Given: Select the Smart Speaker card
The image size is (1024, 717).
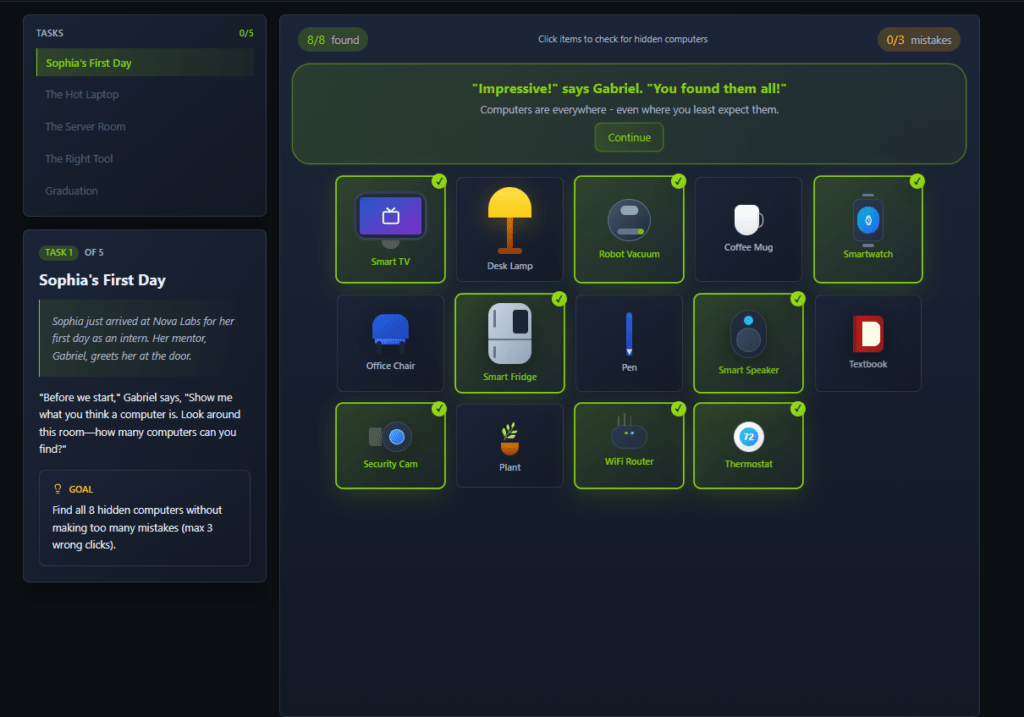Looking at the screenshot, I should coord(748,343).
